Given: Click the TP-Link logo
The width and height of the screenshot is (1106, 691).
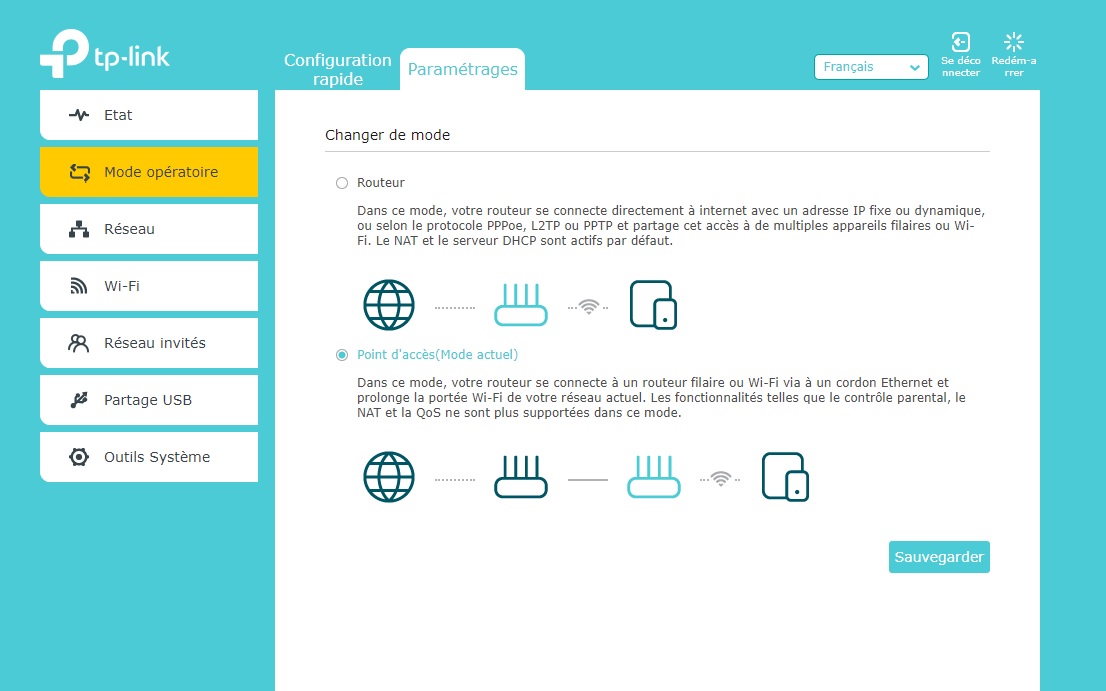Looking at the screenshot, I should (105, 54).
